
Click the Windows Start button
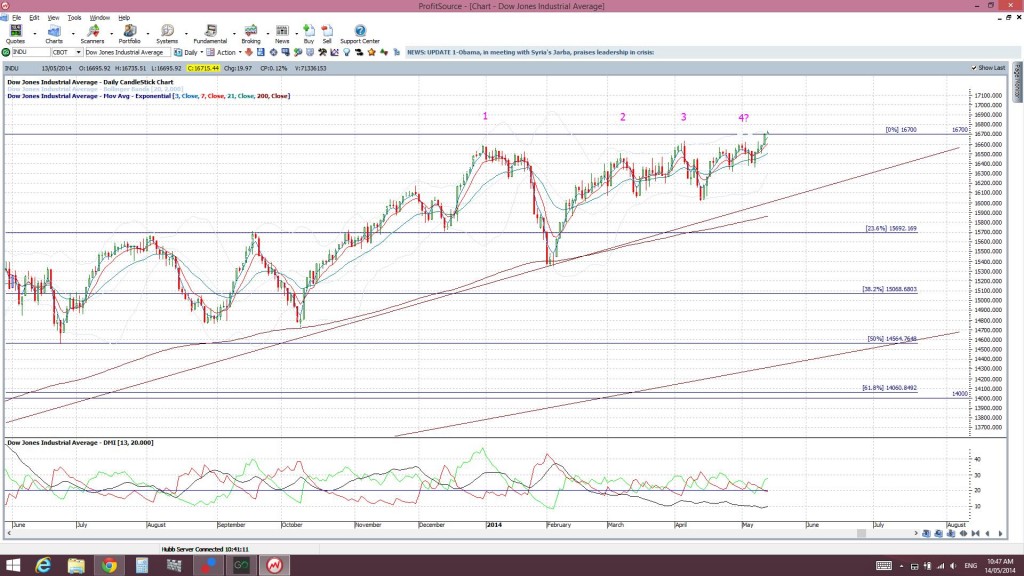click(x=12, y=565)
